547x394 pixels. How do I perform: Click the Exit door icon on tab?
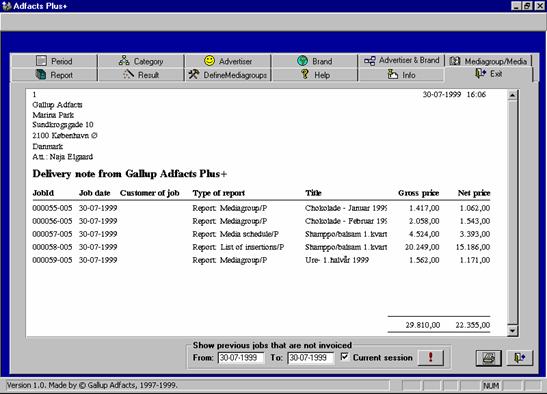click(480, 73)
